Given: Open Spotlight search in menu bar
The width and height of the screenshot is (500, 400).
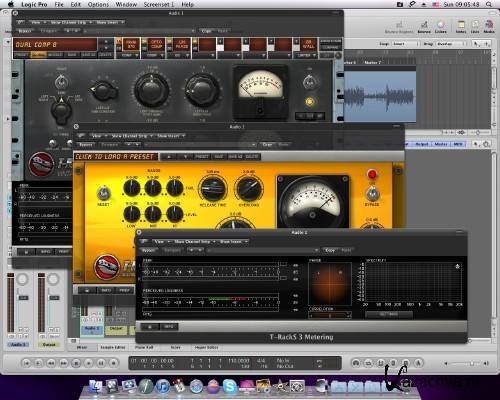Looking at the screenshot, I should (489, 4).
